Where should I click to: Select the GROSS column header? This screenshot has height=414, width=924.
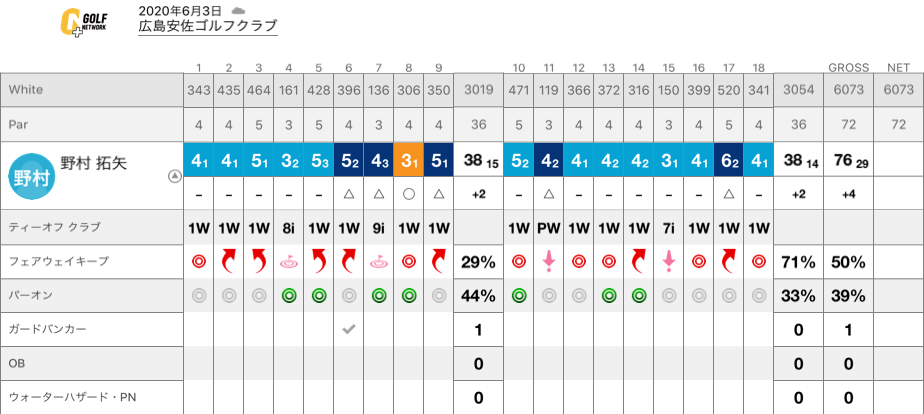pos(849,68)
